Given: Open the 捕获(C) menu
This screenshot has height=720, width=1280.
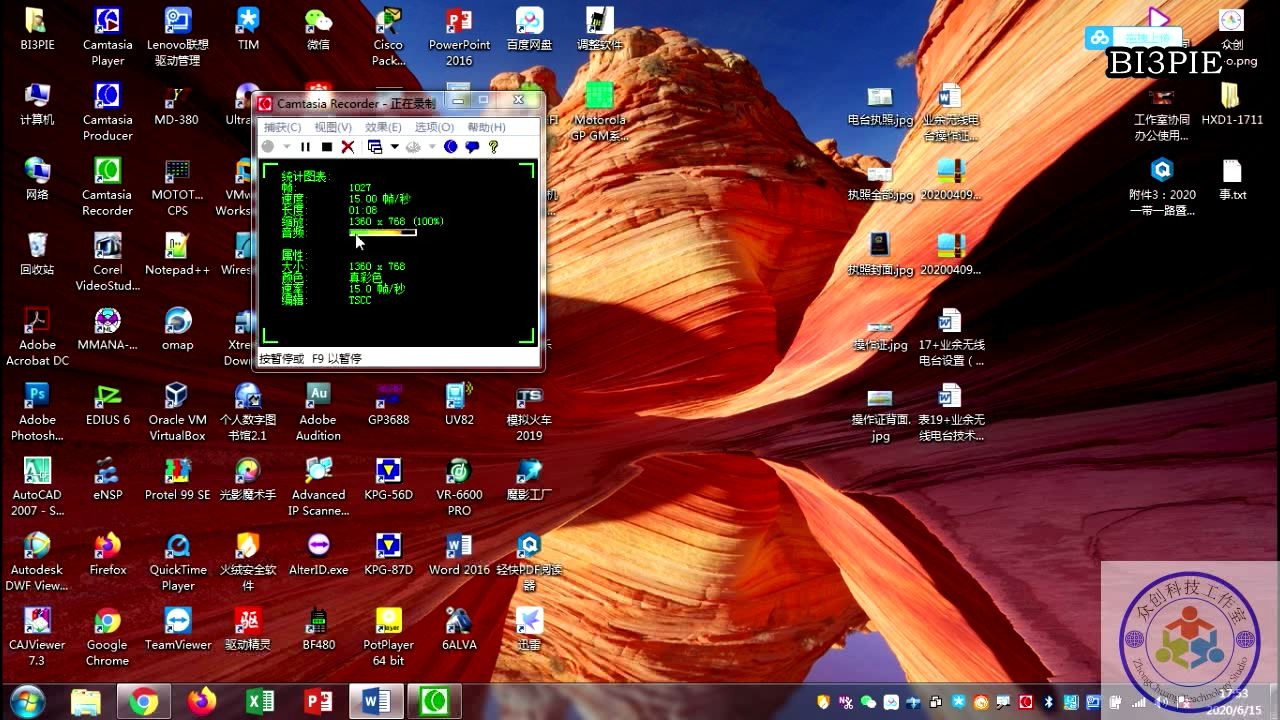Looking at the screenshot, I should [282, 127].
